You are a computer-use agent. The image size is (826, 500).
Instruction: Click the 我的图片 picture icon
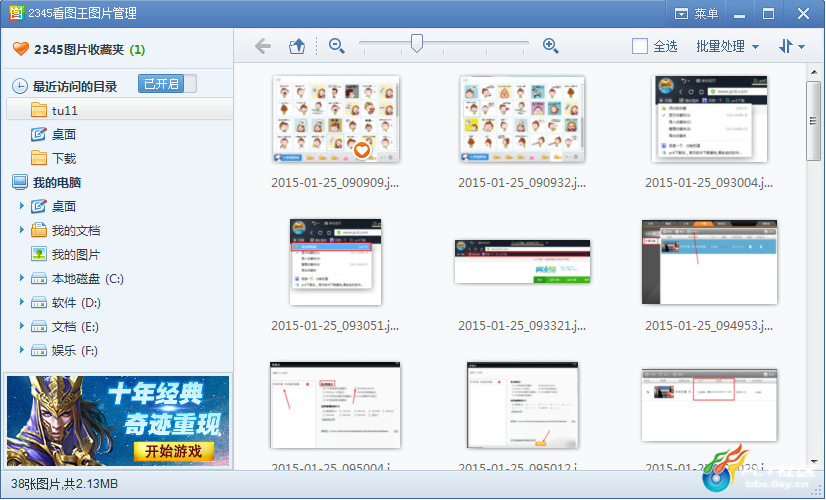[x=38, y=254]
